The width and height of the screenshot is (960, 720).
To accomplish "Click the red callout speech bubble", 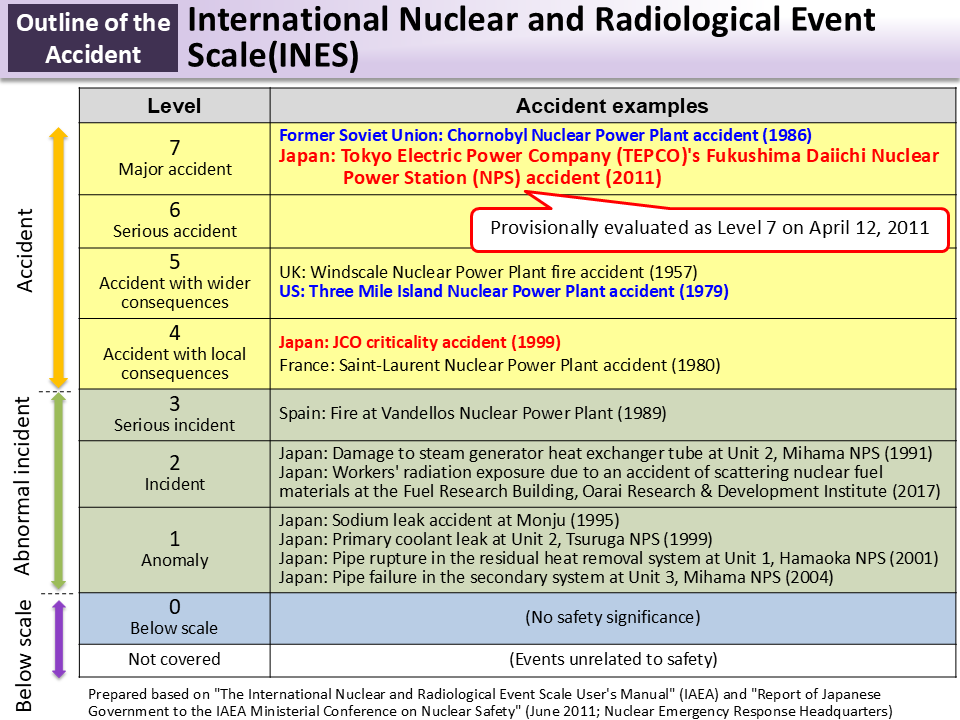I will click(710, 228).
